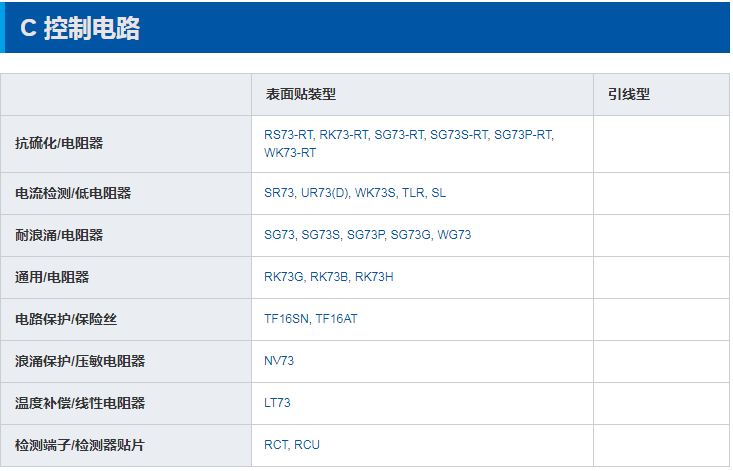Select the WG73 product link

[x=454, y=235]
